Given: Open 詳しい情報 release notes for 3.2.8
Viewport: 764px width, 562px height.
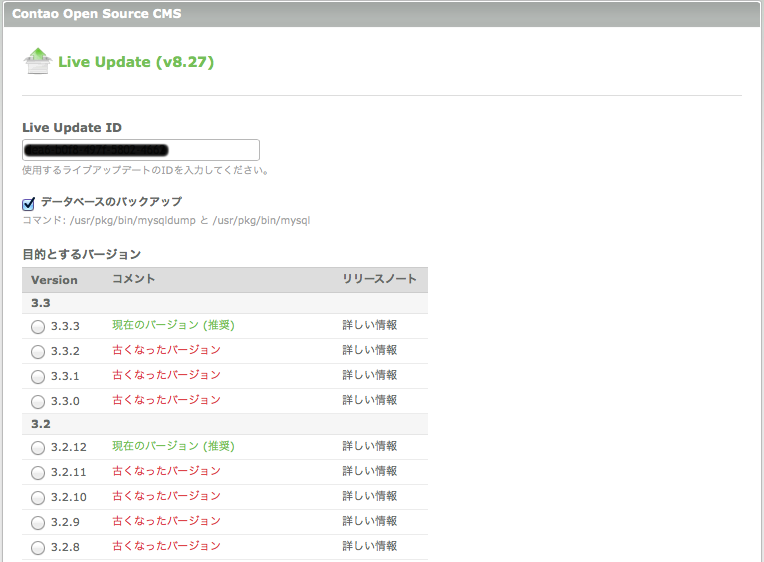Looking at the screenshot, I should tap(370, 546).
